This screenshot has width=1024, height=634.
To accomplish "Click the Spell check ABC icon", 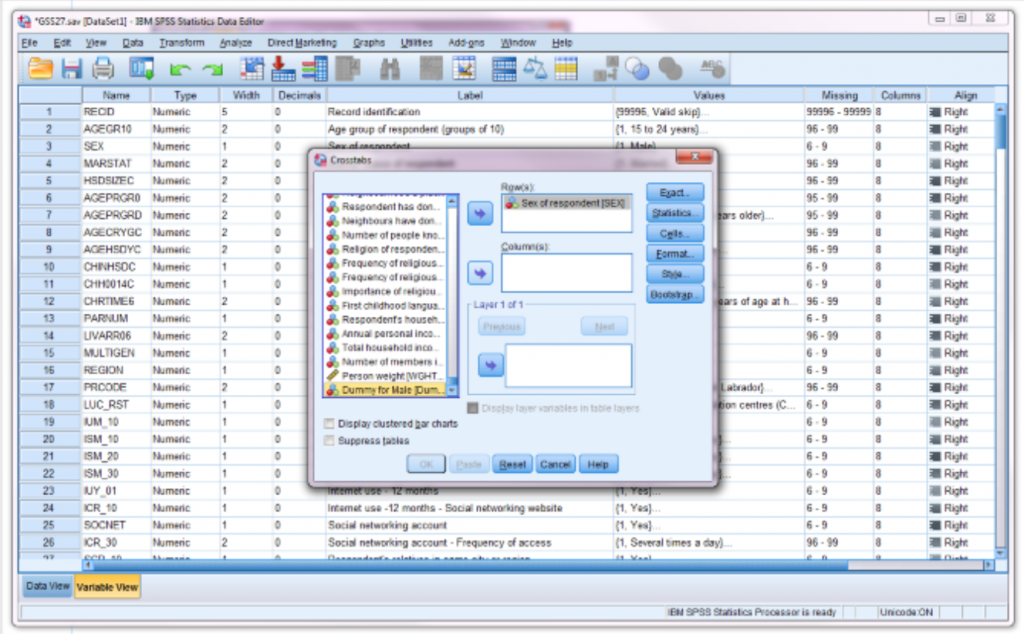I will coord(712,69).
